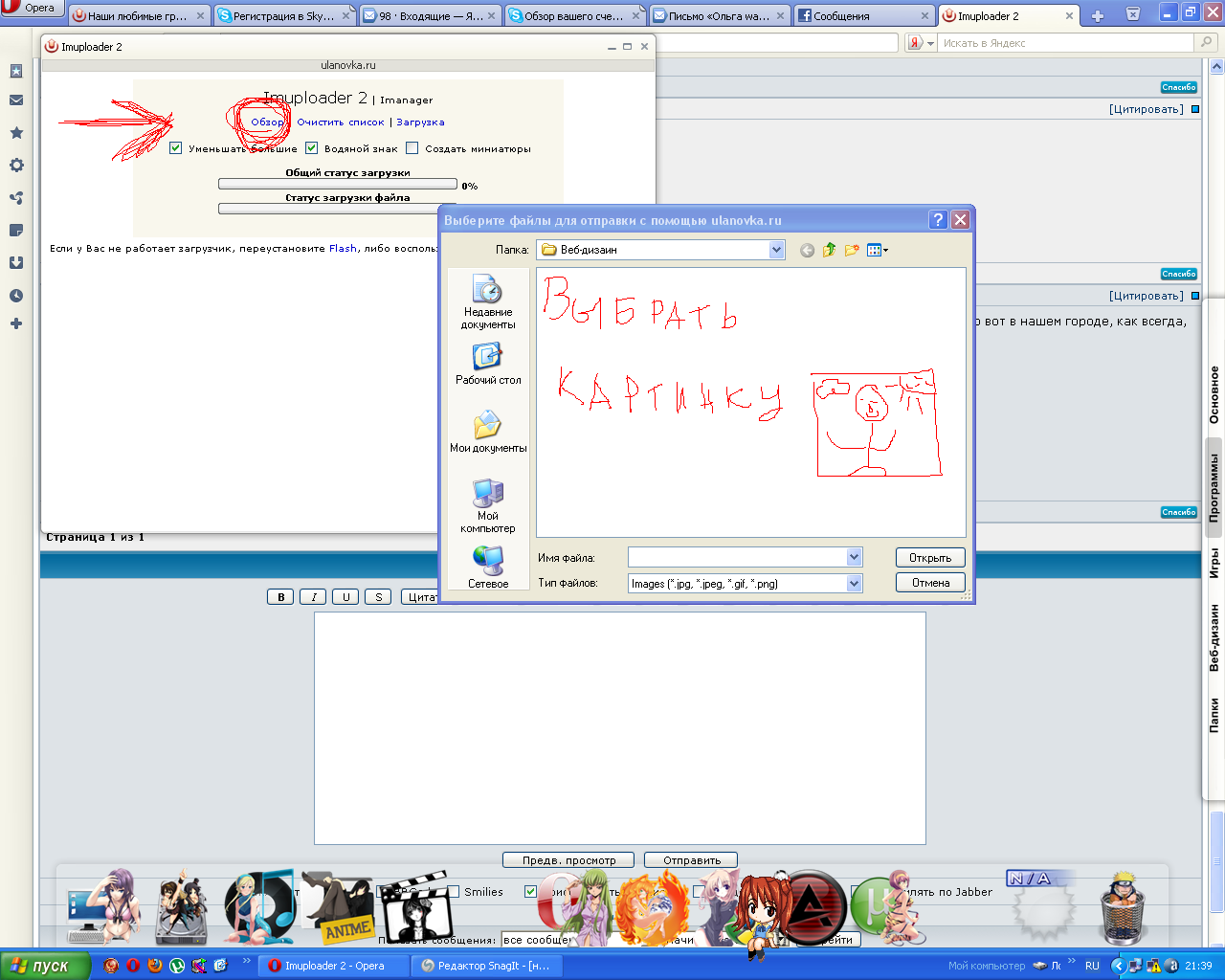
Task: Create a new folder in file dialog
Action: pos(852,250)
